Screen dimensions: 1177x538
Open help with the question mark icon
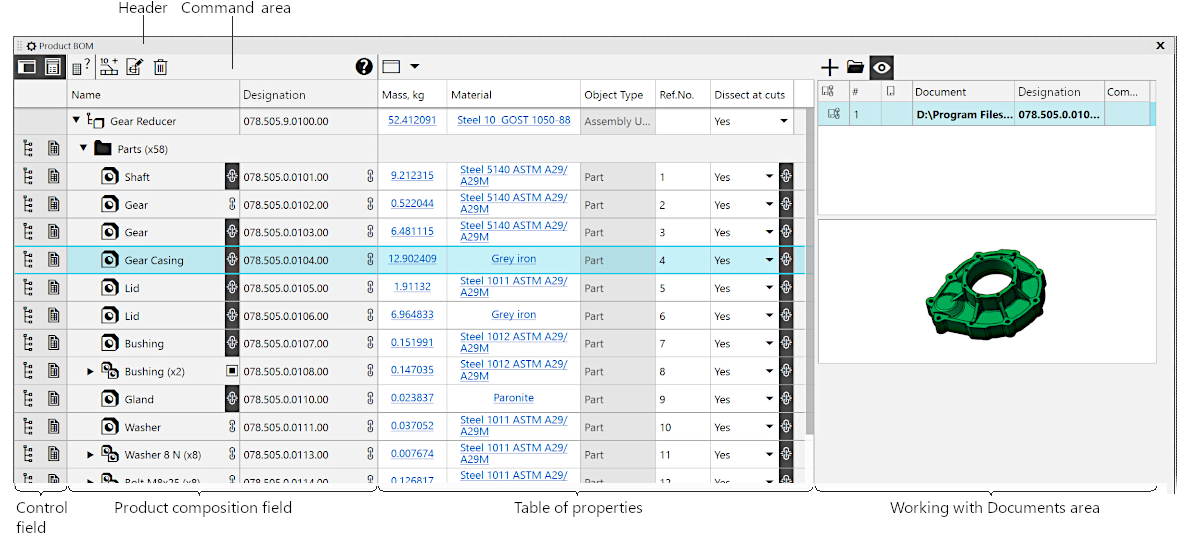[x=364, y=67]
